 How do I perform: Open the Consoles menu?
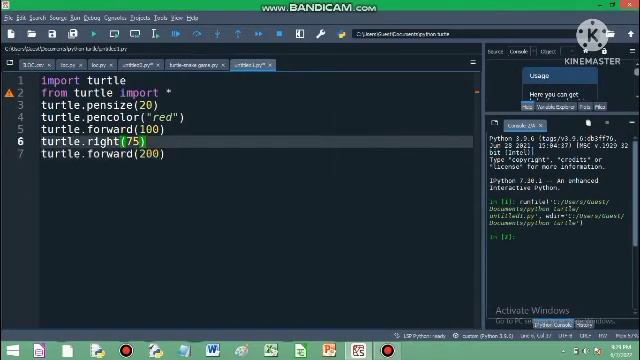coord(115,18)
